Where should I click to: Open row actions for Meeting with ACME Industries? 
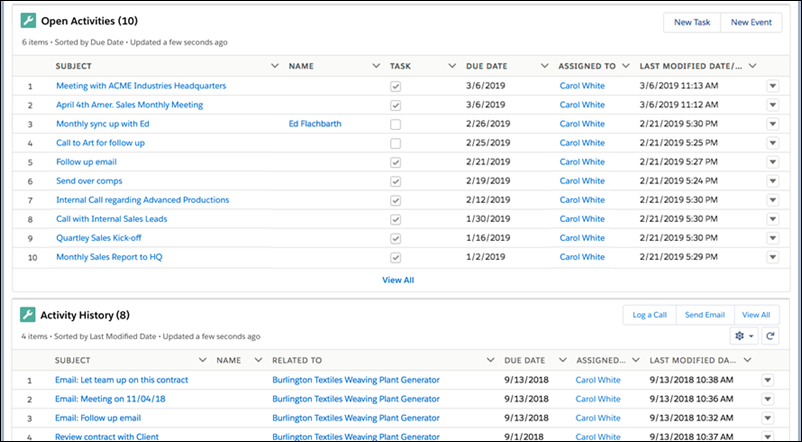click(x=773, y=86)
